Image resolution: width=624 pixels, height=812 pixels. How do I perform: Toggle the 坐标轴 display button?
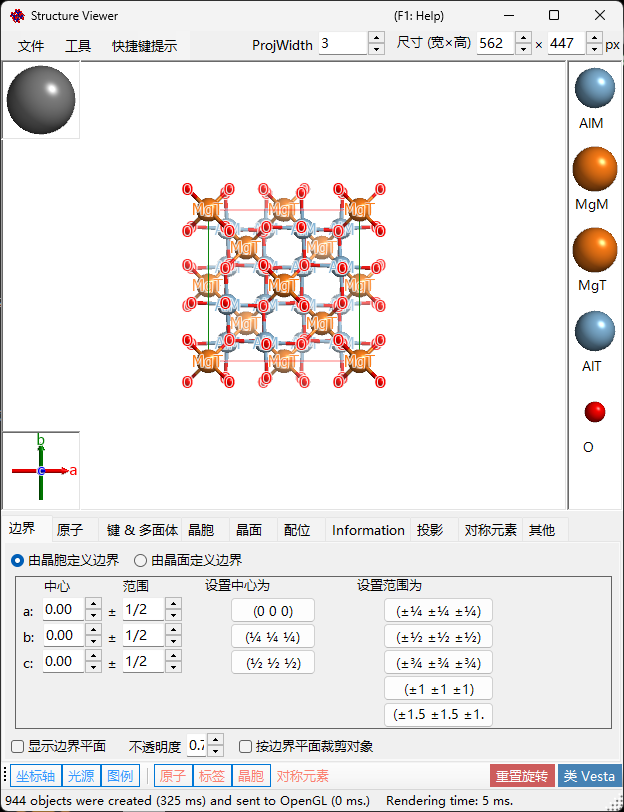point(36,776)
